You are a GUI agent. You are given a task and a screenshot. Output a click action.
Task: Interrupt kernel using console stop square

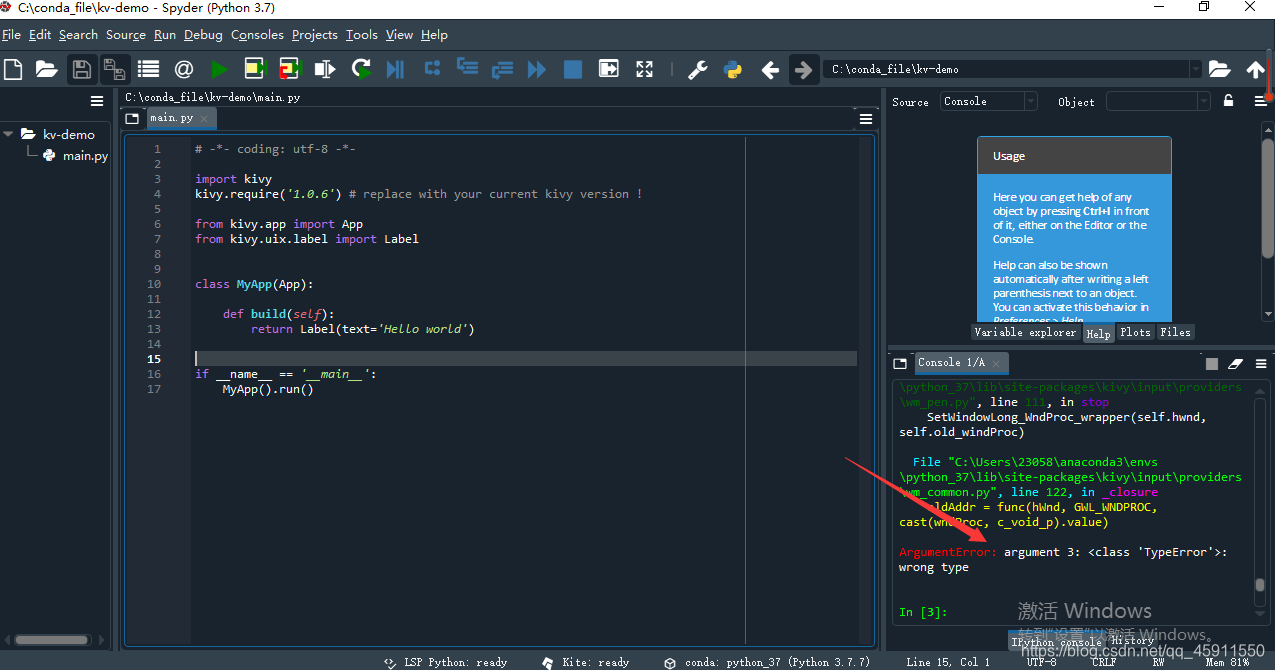[1212, 364]
